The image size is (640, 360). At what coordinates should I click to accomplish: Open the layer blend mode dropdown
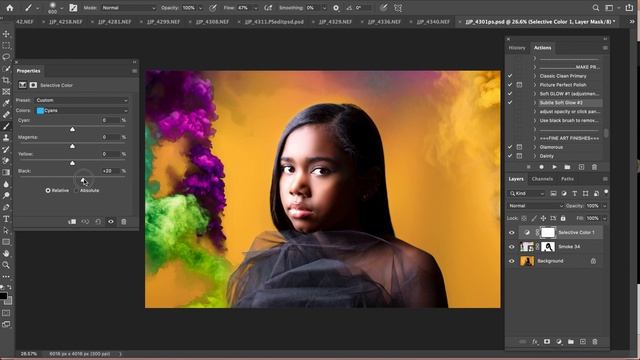pyautogui.click(x=536, y=206)
